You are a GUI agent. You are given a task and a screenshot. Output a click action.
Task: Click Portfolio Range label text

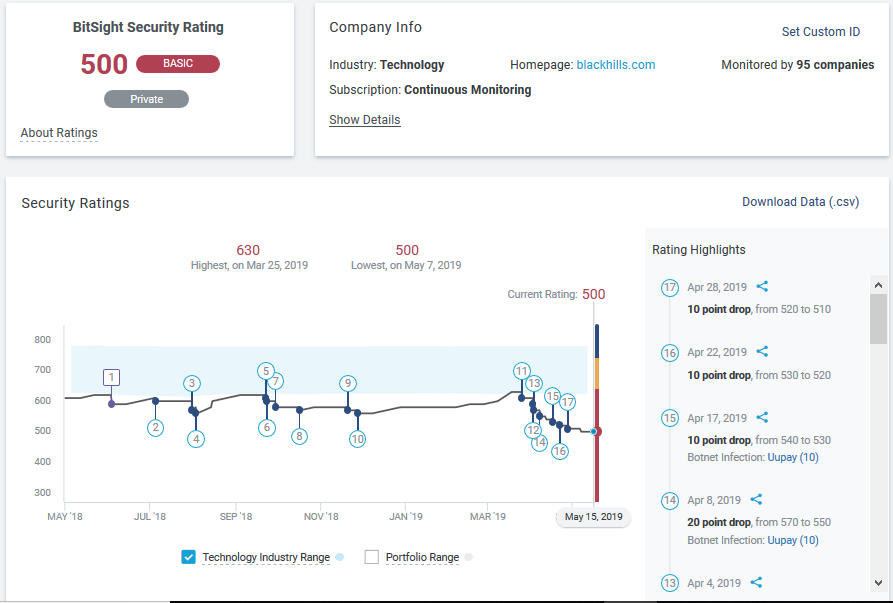pos(422,557)
